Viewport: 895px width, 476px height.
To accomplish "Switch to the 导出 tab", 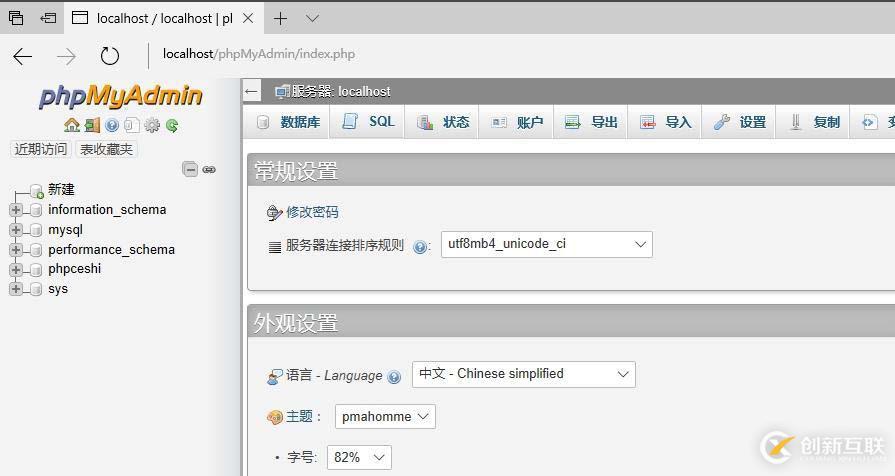I will (x=591, y=122).
